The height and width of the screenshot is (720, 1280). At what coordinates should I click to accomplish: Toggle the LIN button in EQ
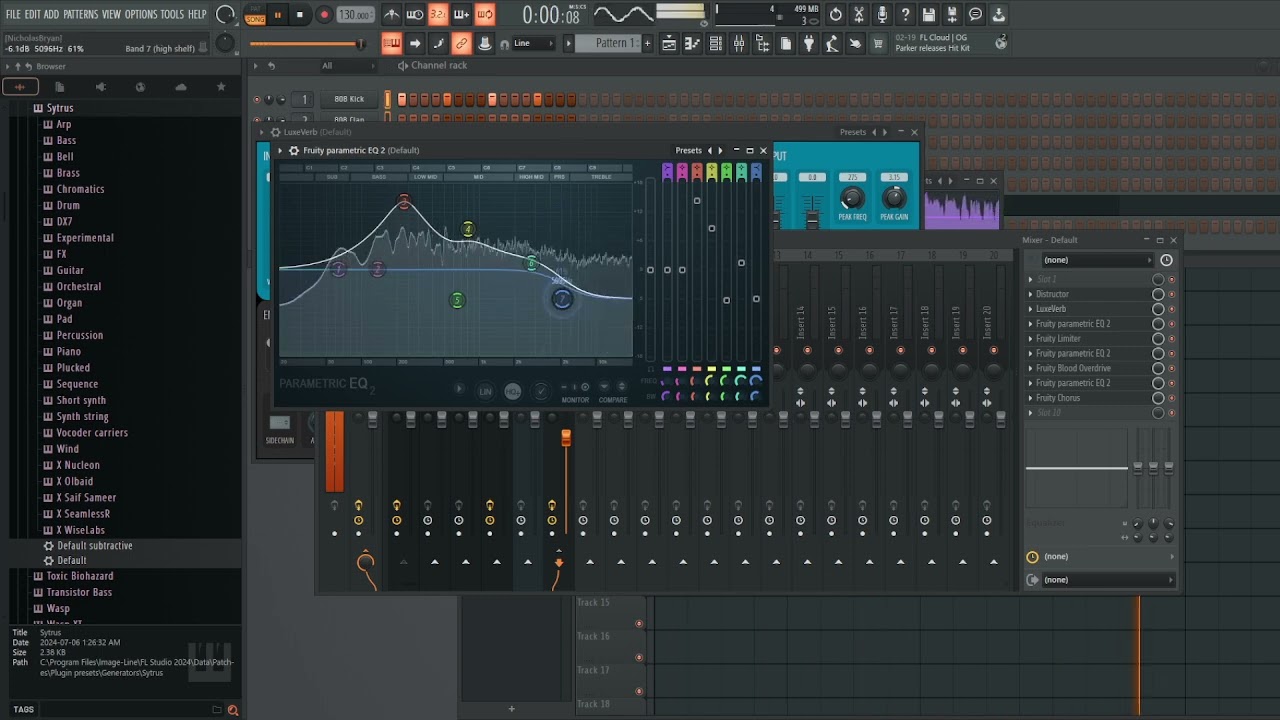[485, 392]
